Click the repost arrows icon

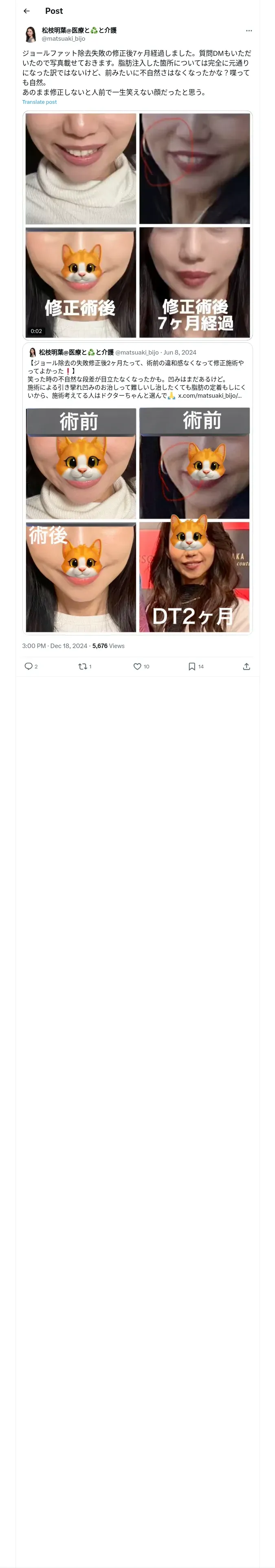(82, 666)
